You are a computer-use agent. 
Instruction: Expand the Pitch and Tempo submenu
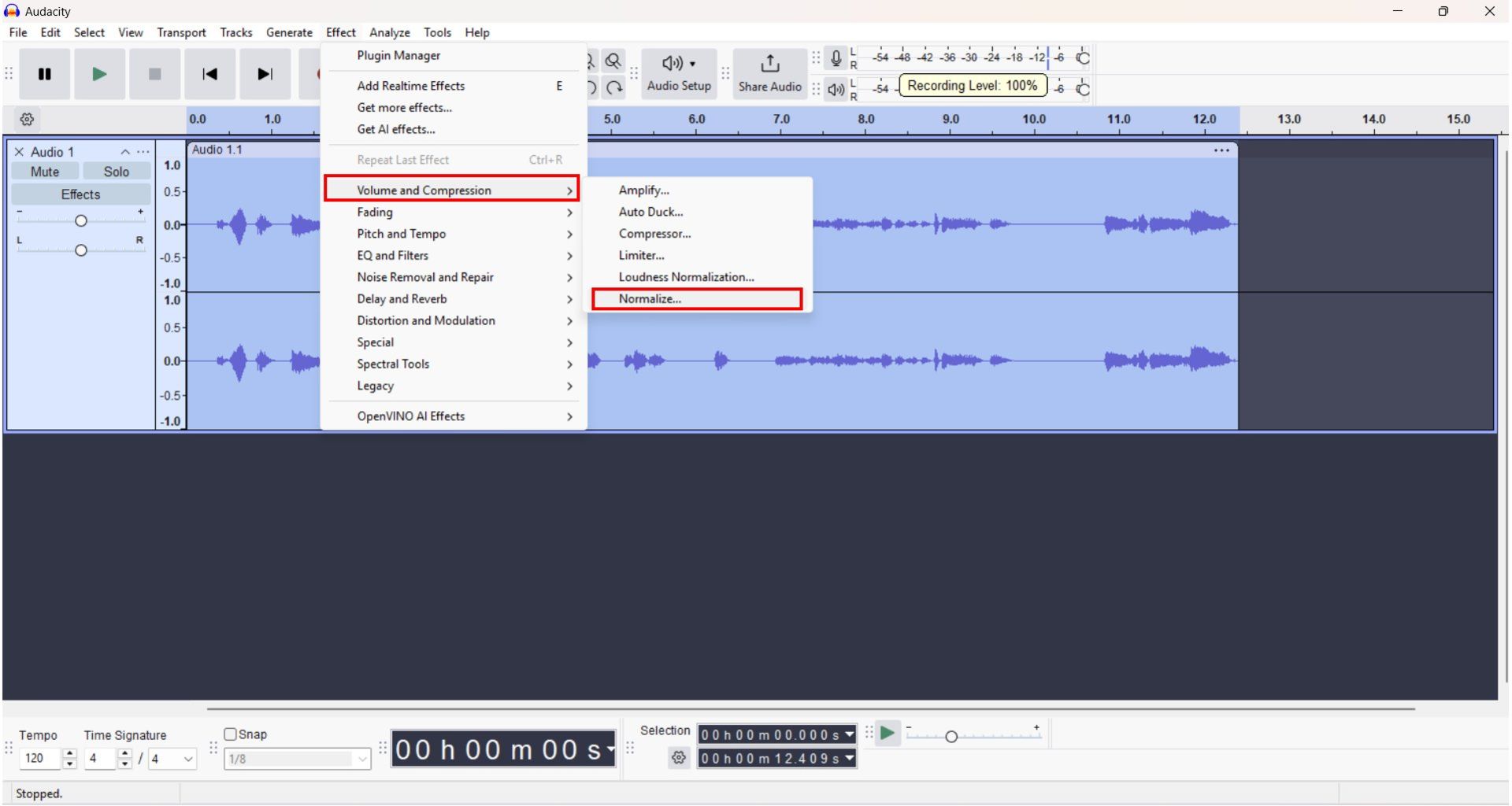coord(401,234)
